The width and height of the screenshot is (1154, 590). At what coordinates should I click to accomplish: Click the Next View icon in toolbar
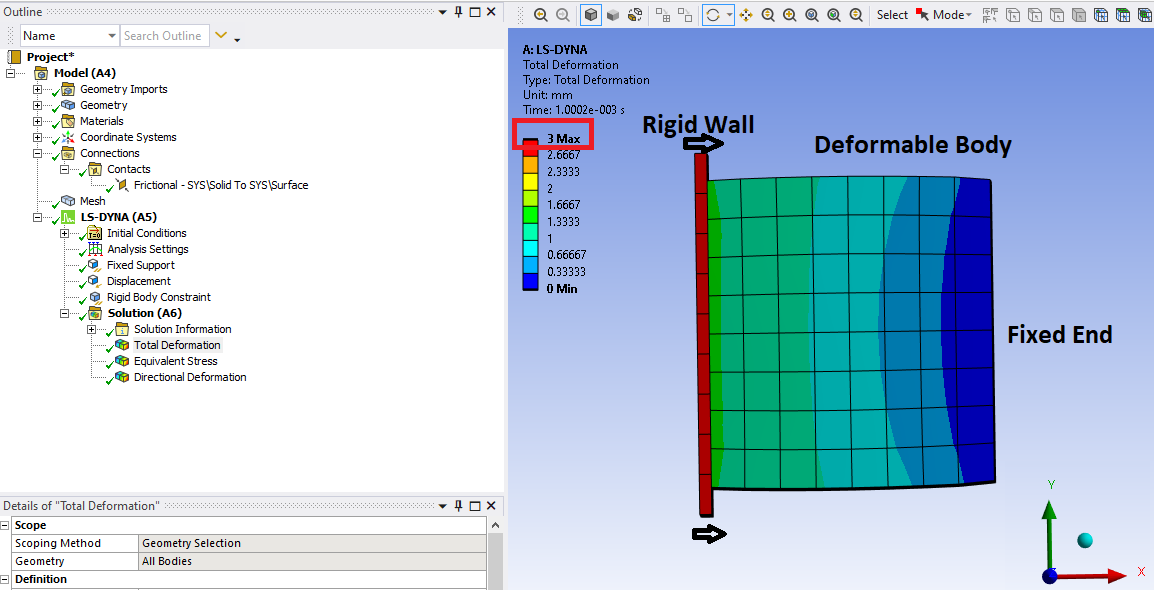562,15
